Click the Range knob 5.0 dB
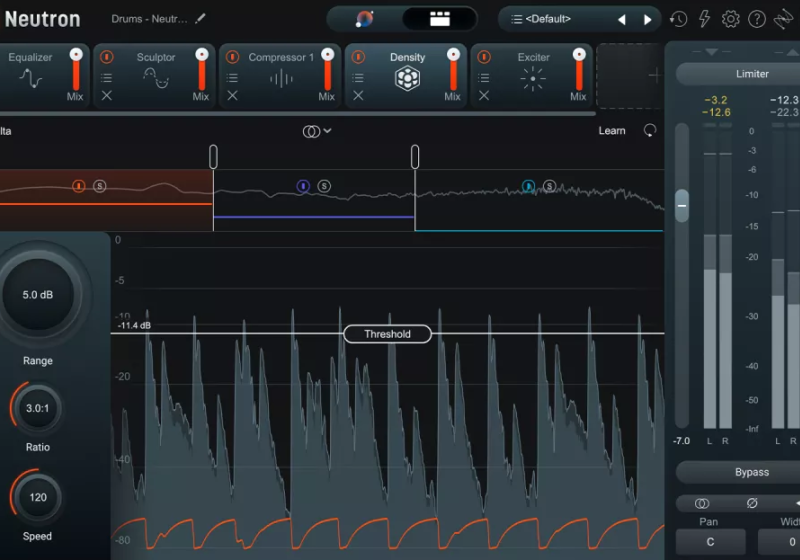The height and width of the screenshot is (560, 800). (38, 294)
